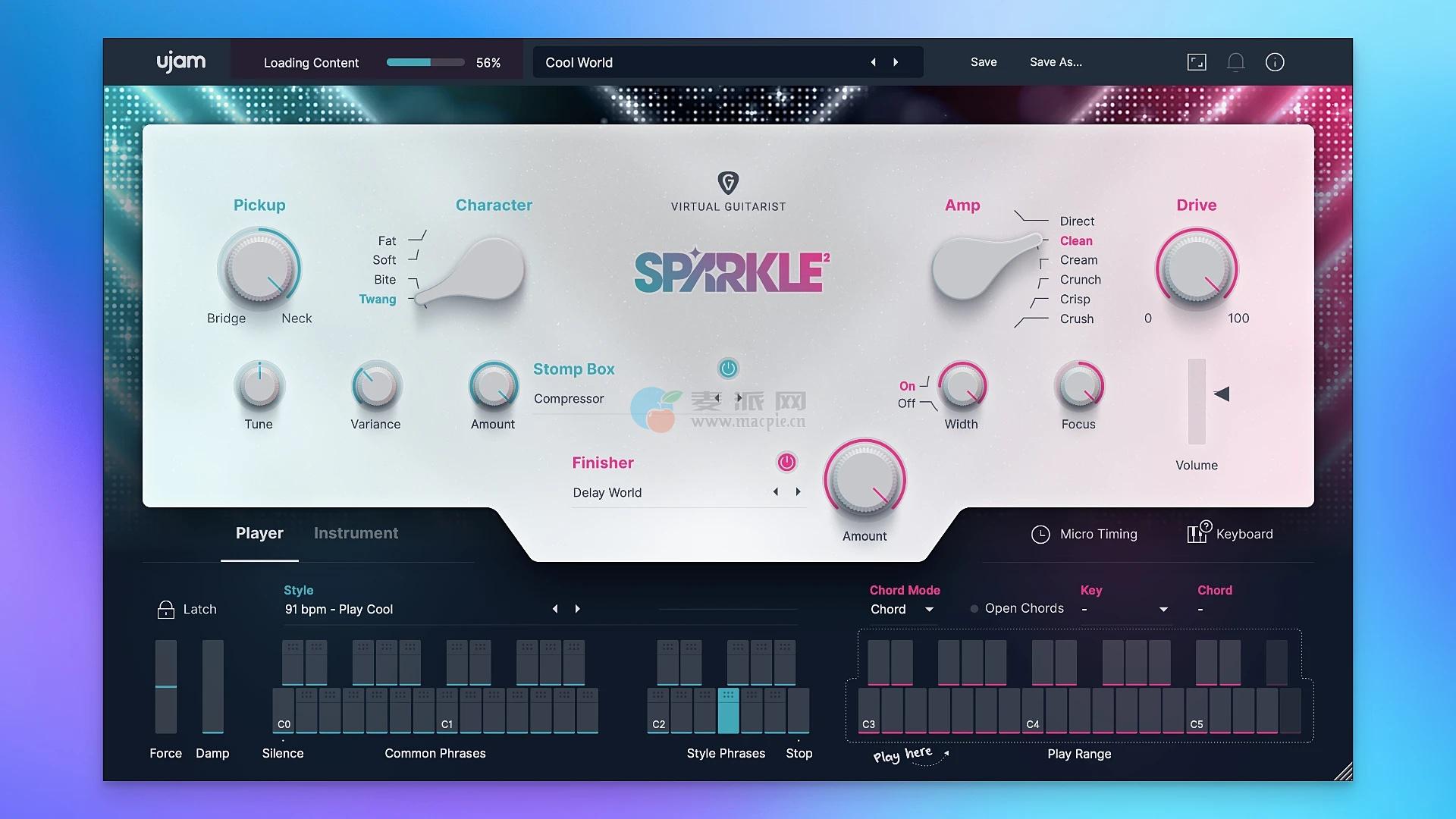Open the Key dropdown menu

(1163, 610)
